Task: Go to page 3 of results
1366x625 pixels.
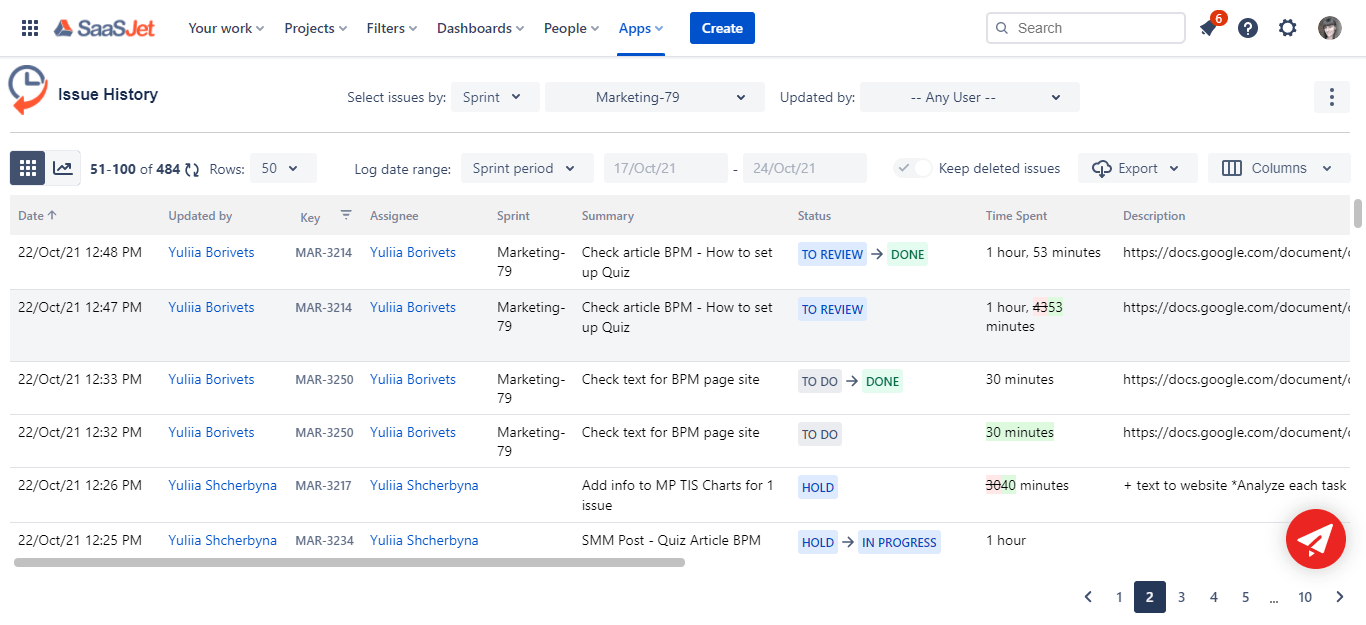Action: [1181, 597]
